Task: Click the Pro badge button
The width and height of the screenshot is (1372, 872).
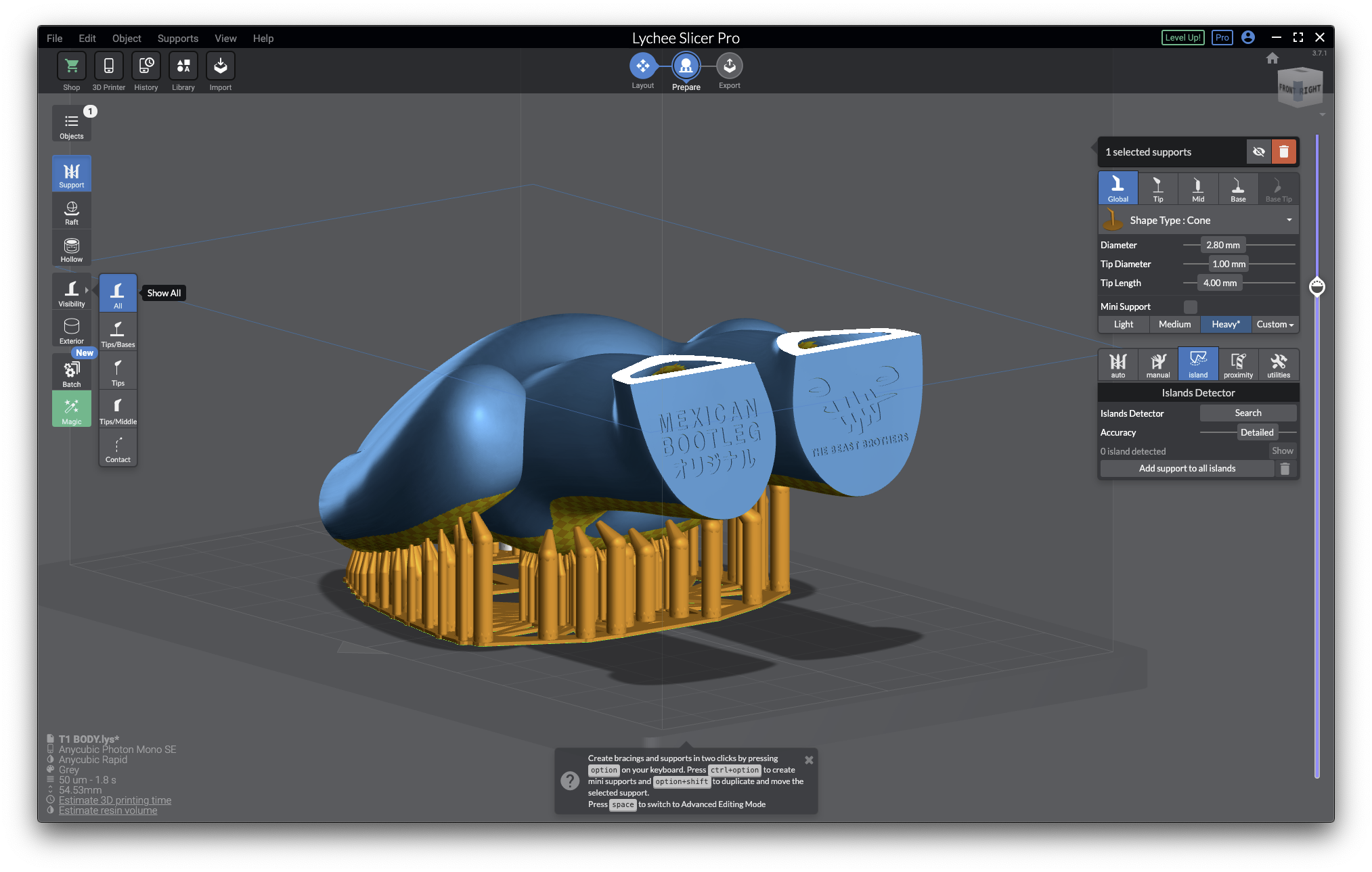Action: (1222, 38)
